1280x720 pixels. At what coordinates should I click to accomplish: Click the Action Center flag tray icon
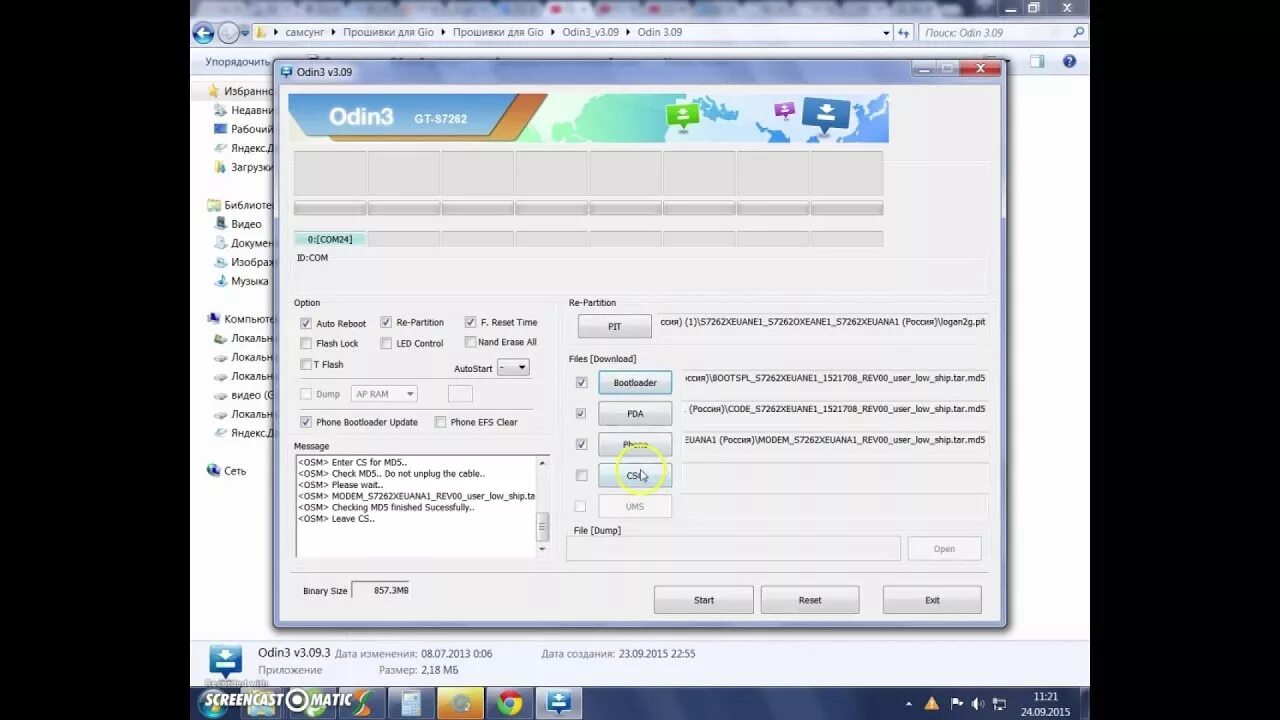click(x=957, y=704)
